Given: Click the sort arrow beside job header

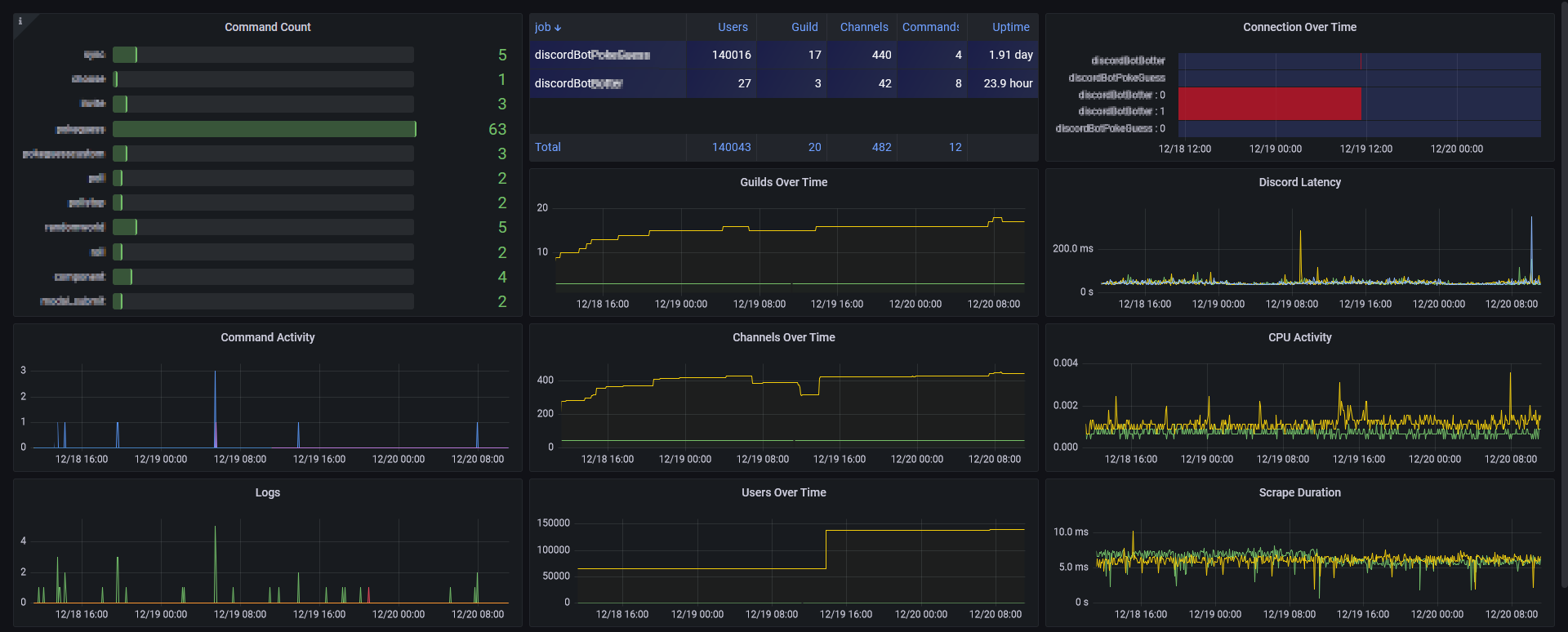Looking at the screenshot, I should pos(558,28).
